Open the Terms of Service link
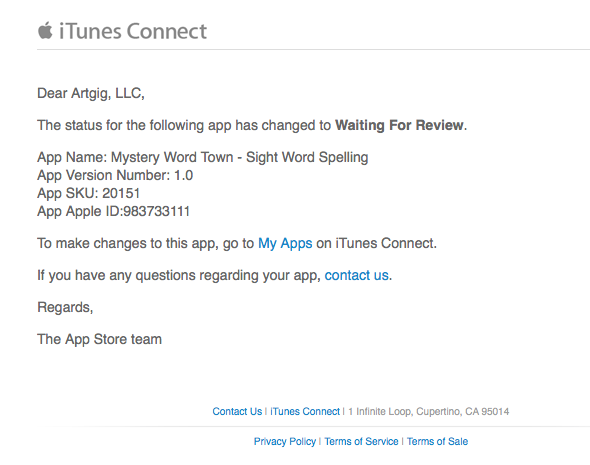The image size is (590, 465). pos(361,441)
